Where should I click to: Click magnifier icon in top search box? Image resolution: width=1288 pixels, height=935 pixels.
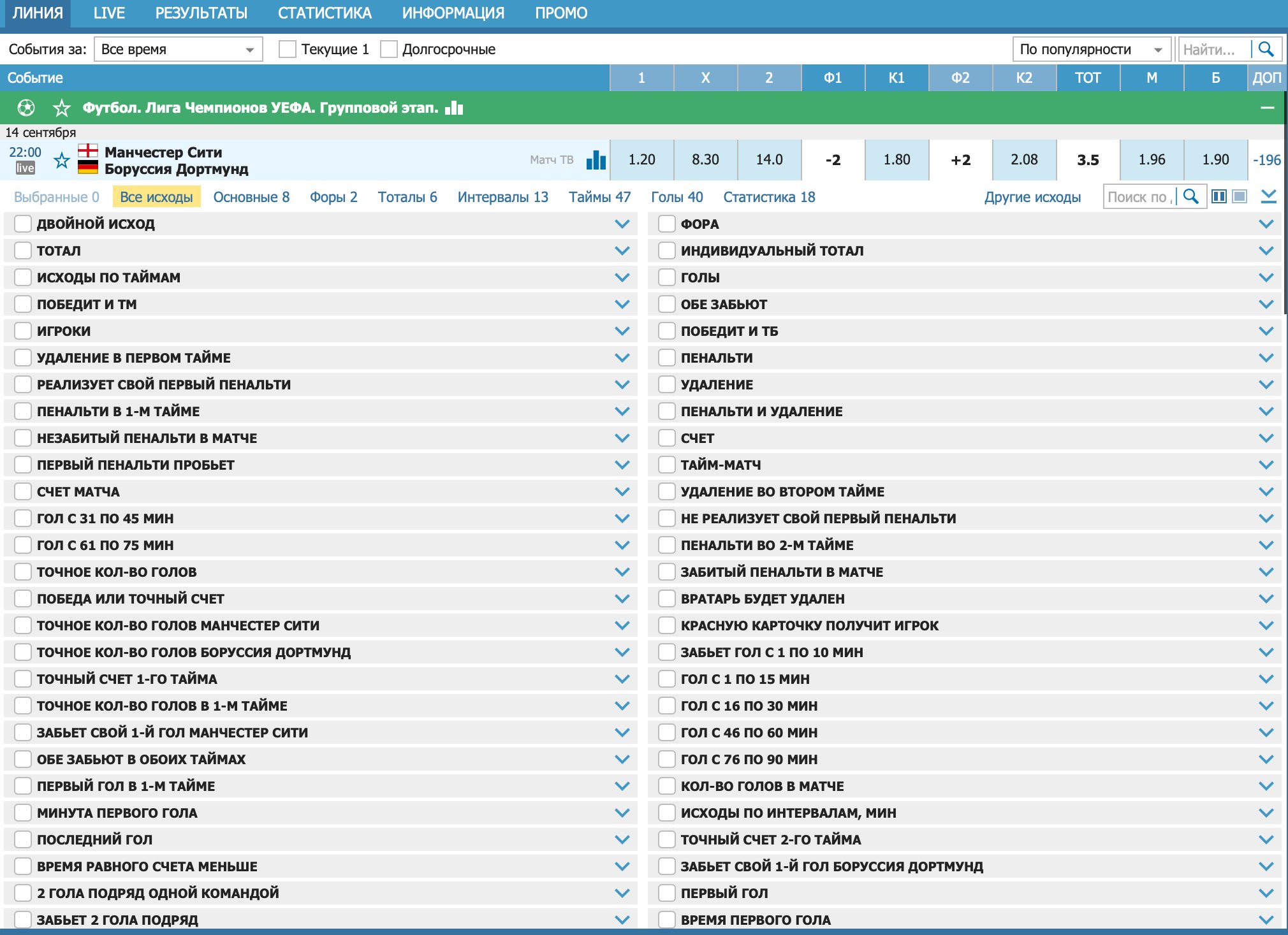(x=1266, y=49)
